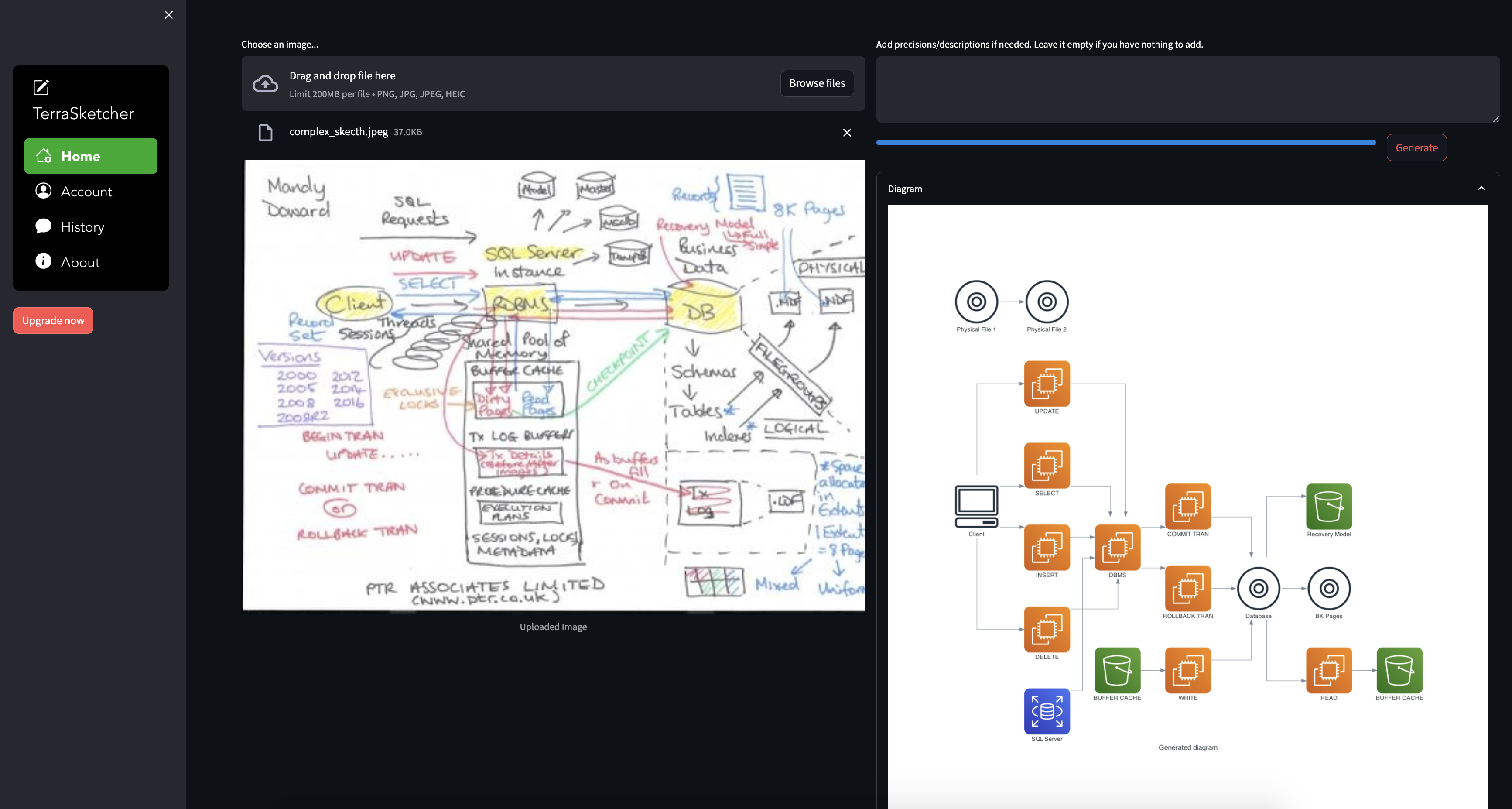Click the BUFFER CACHE bucket beside READ
Image resolution: width=1512 pixels, height=809 pixels.
[1399, 670]
